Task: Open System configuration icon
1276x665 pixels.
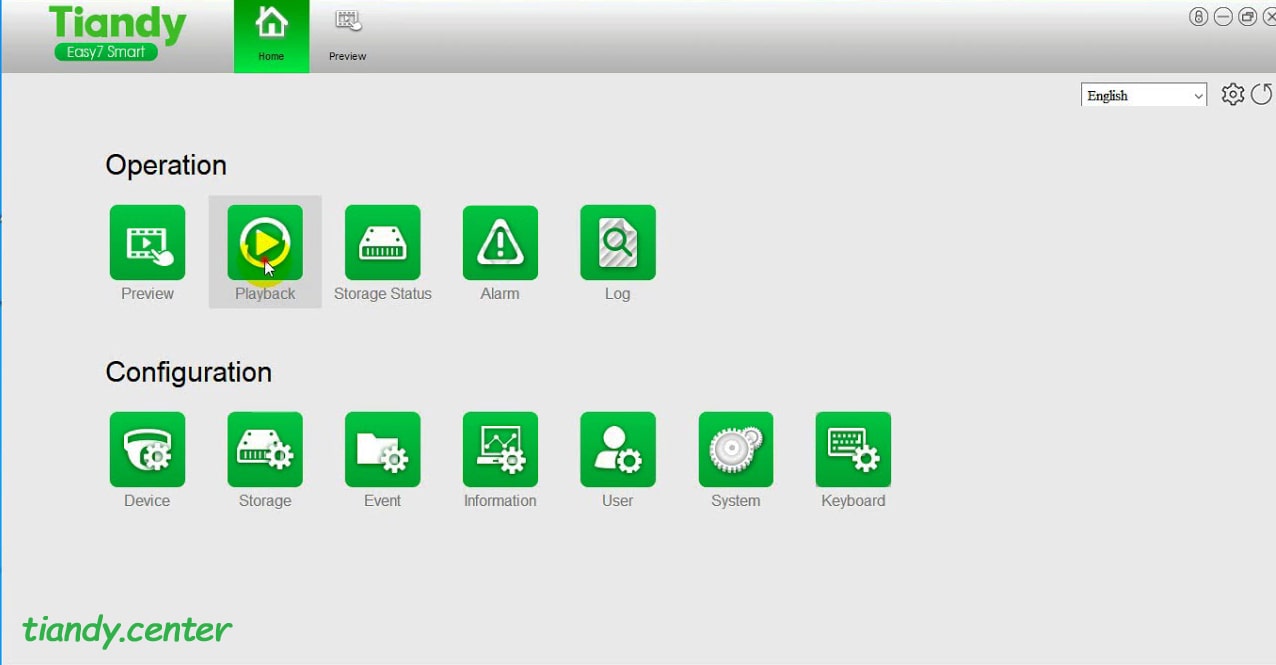Action: point(736,449)
